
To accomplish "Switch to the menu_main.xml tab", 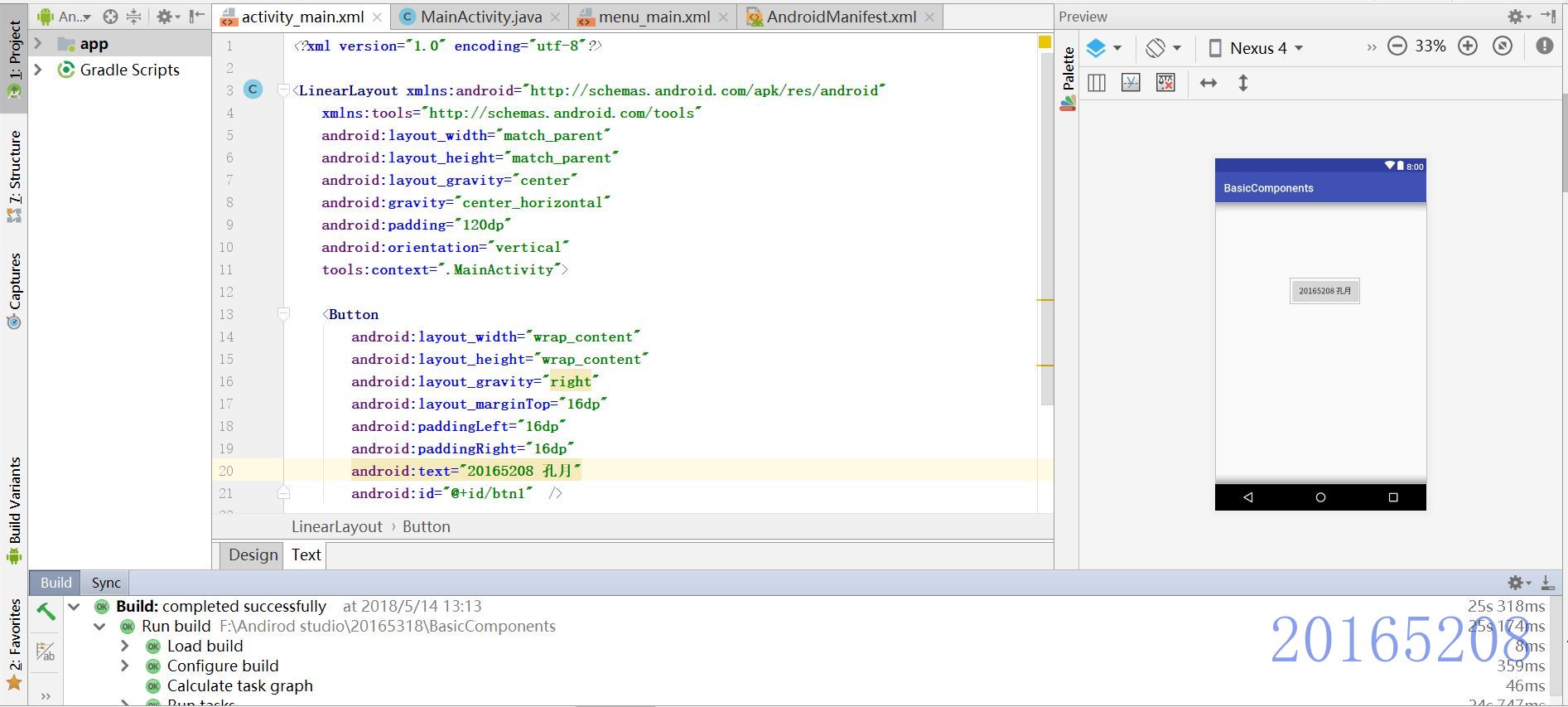I will pyautogui.click(x=654, y=17).
